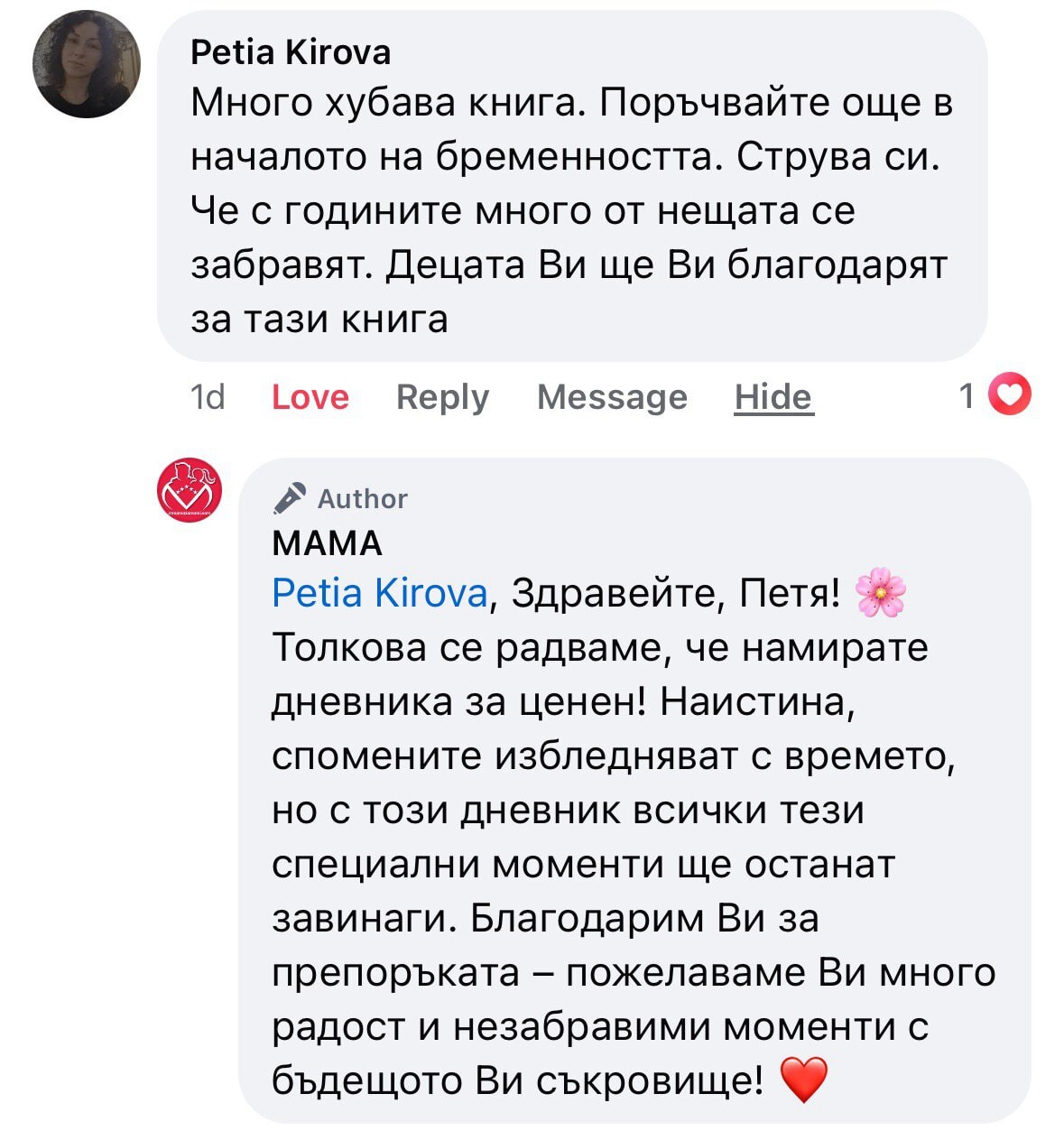Open Petia Kirova's profile photo
1064x1131 pixels.
(87, 64)
